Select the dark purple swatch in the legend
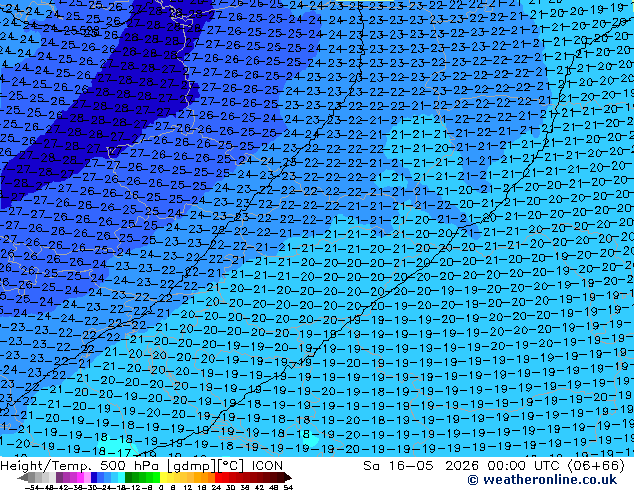Viewport: 634px width, 490px height. coord(59,477)
